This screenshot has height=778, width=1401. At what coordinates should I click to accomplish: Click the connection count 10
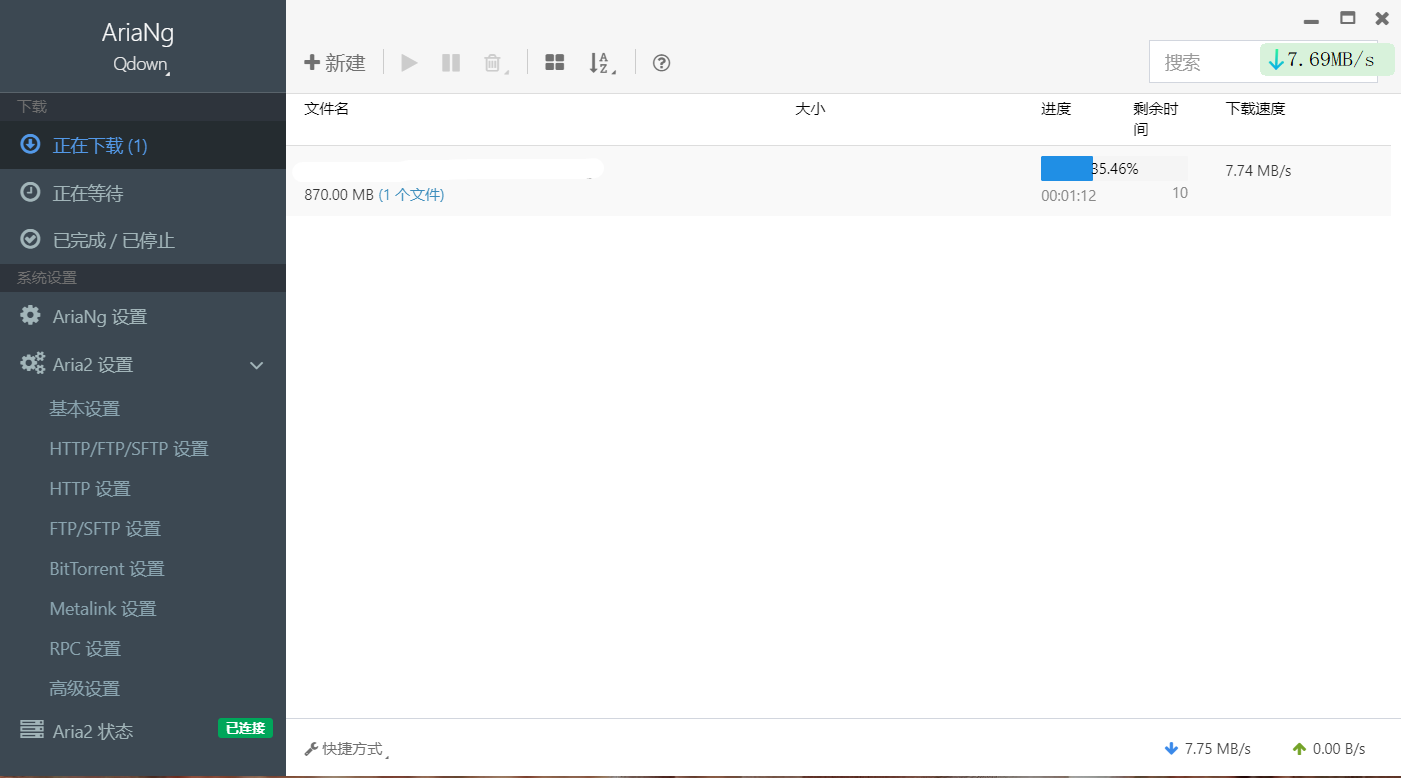click(1180, 193)
